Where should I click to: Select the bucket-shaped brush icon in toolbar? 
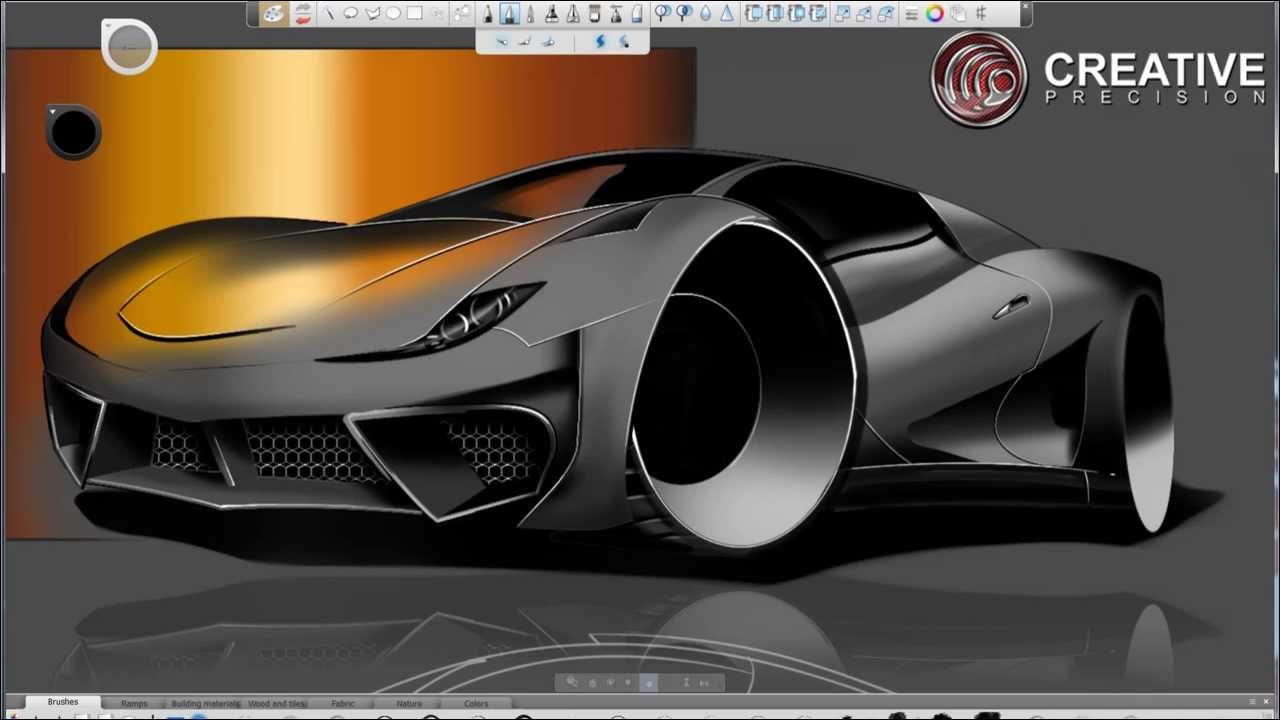tap(595, 14)
